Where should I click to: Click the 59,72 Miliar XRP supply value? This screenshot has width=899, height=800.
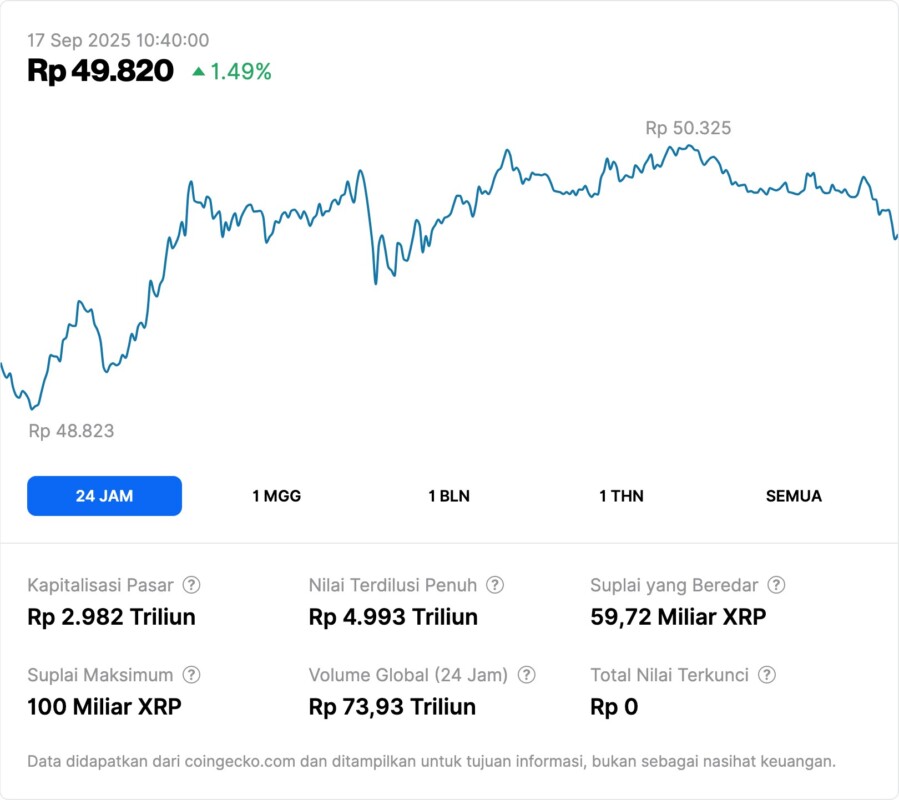(x=678, y=617)
